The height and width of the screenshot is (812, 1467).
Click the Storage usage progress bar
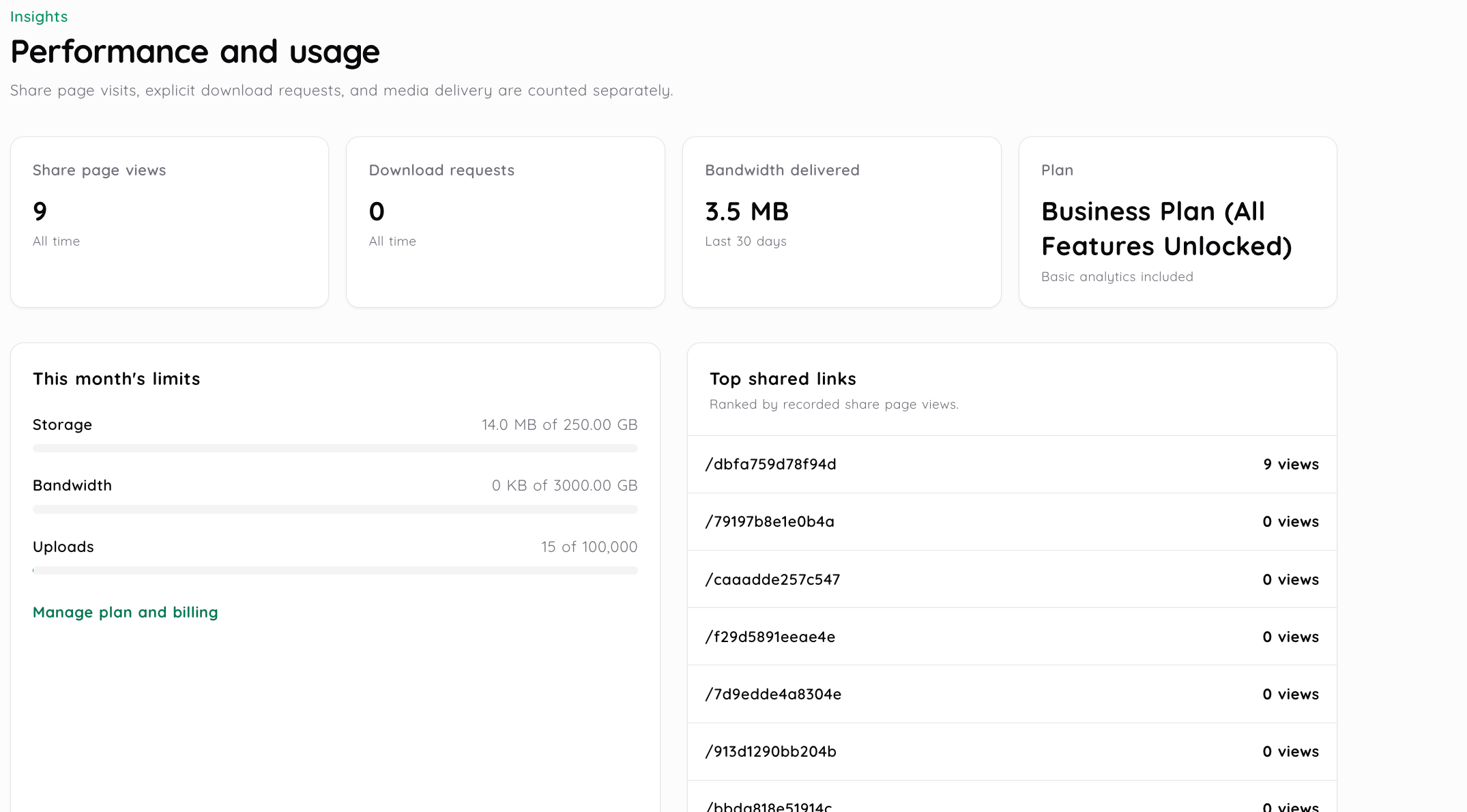(335, 448)
